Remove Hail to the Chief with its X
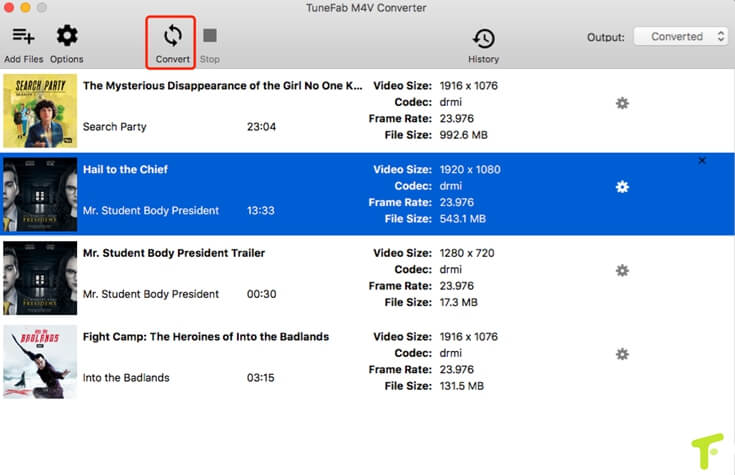Screen dimensions: 735x475 click(x=702, y=161)
